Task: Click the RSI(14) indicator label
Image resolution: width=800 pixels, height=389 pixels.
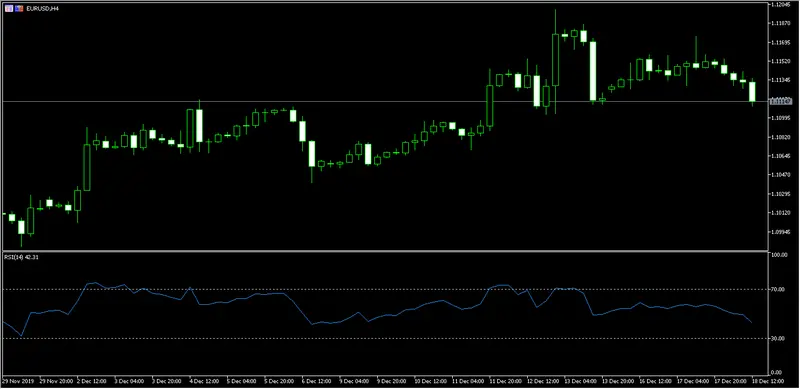Action: (x=14, y=257)
